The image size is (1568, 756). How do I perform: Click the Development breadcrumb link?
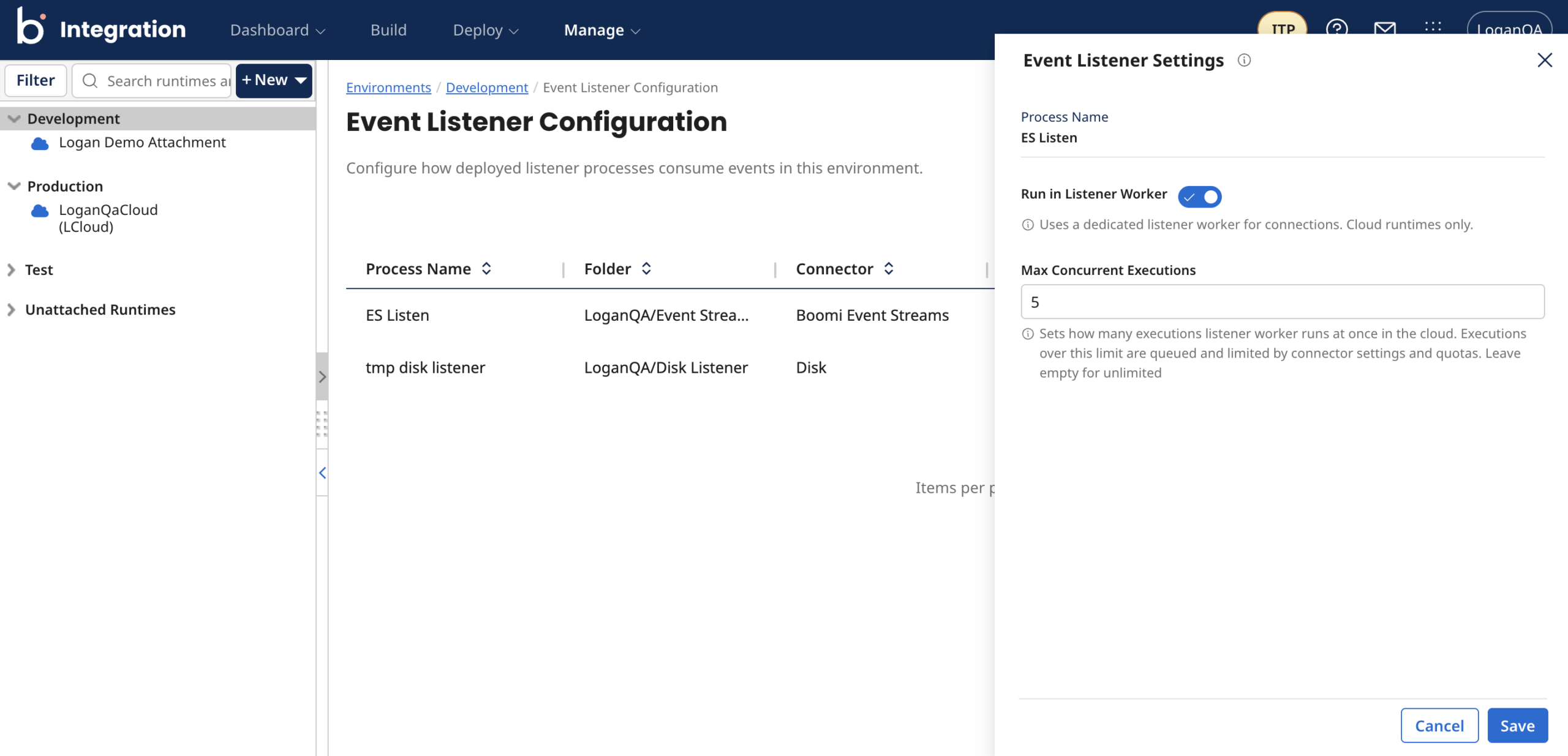[x=487, y=88]
